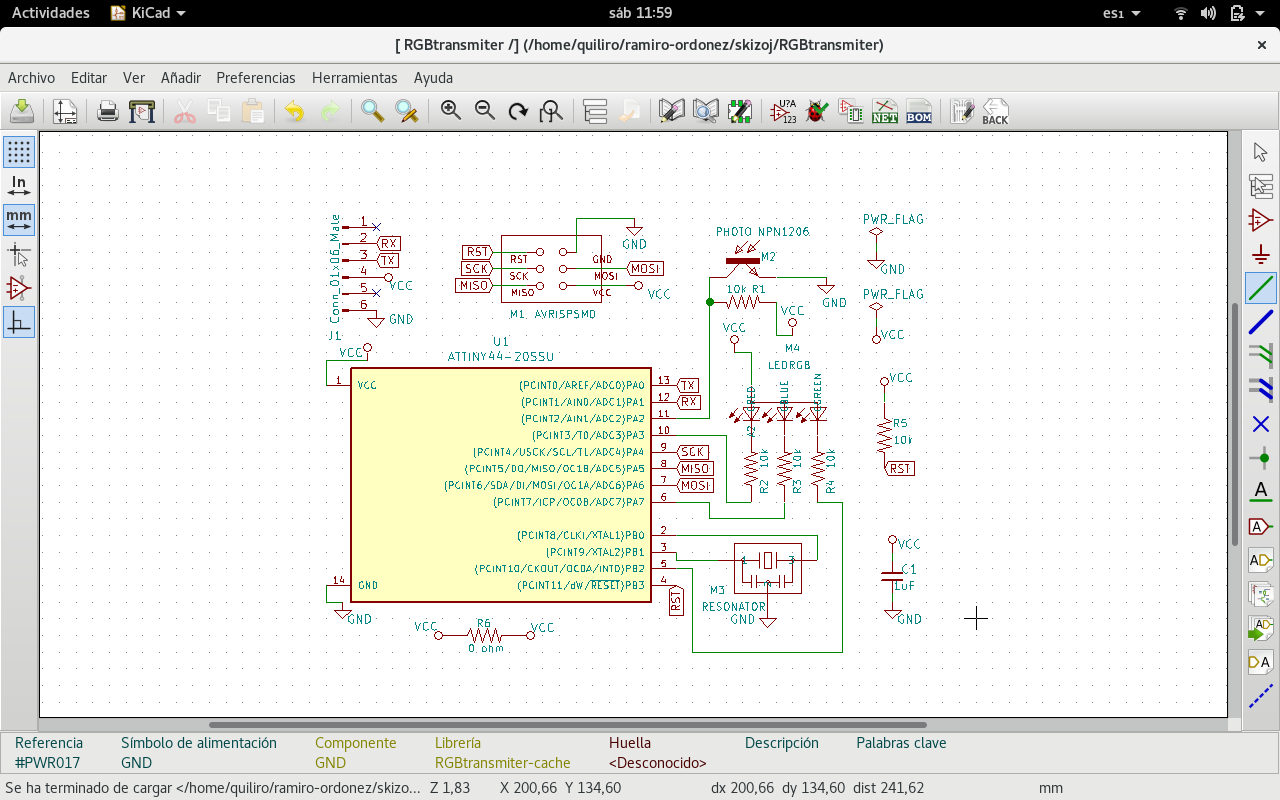Select the Place no-connect flag tool
This screenshot has width=1280, height=800.
point(1261,424)
